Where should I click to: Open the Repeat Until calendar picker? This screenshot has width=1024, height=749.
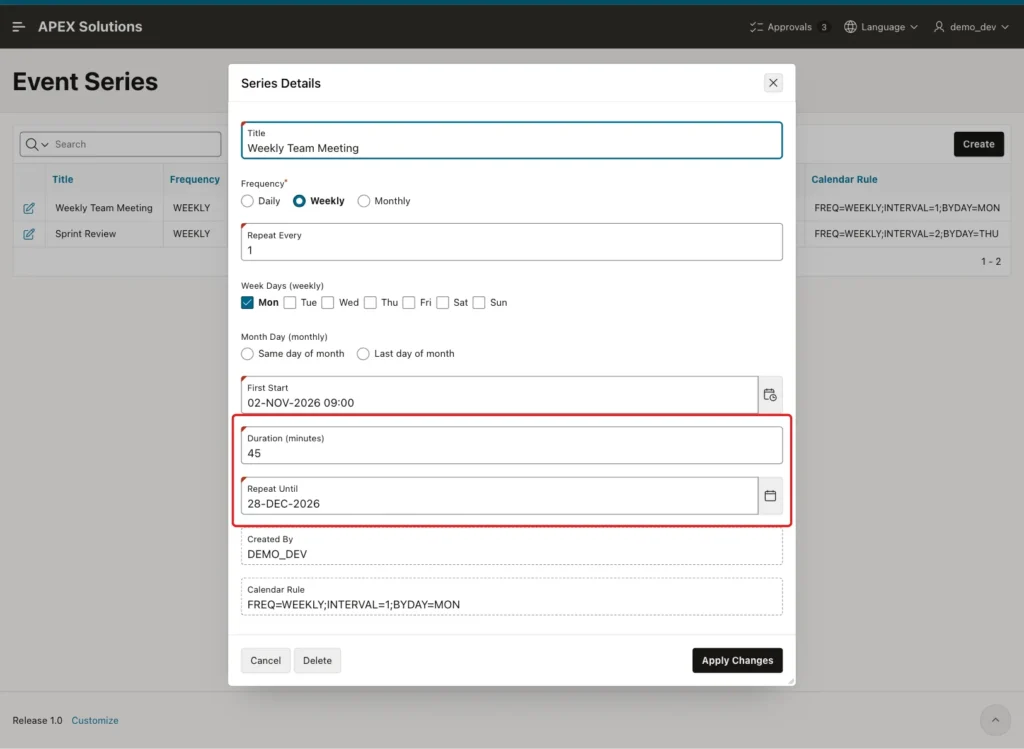770,496
